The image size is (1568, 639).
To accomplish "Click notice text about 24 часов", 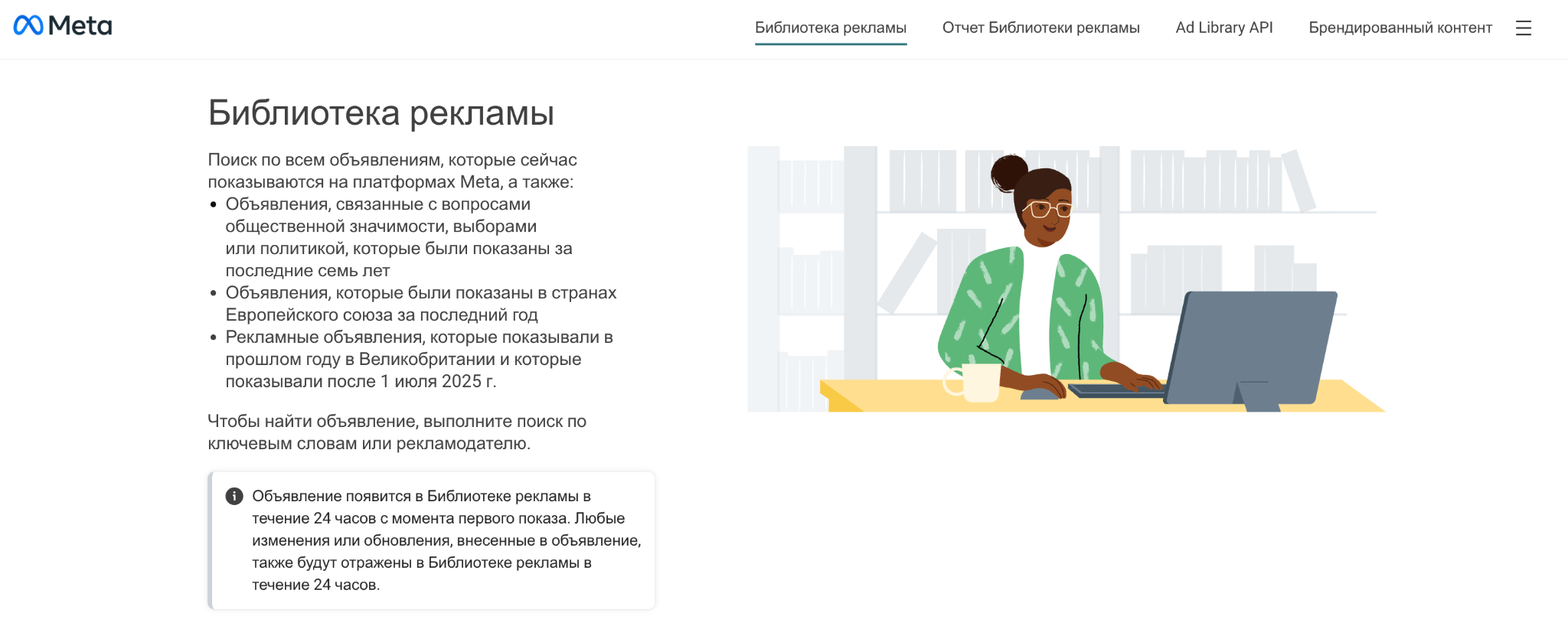I will click(x=446, y=540).
